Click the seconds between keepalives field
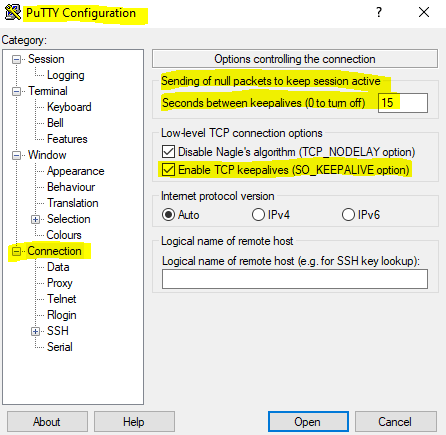Viewport: 446px width, 435px height. click(x=403, y=103)
